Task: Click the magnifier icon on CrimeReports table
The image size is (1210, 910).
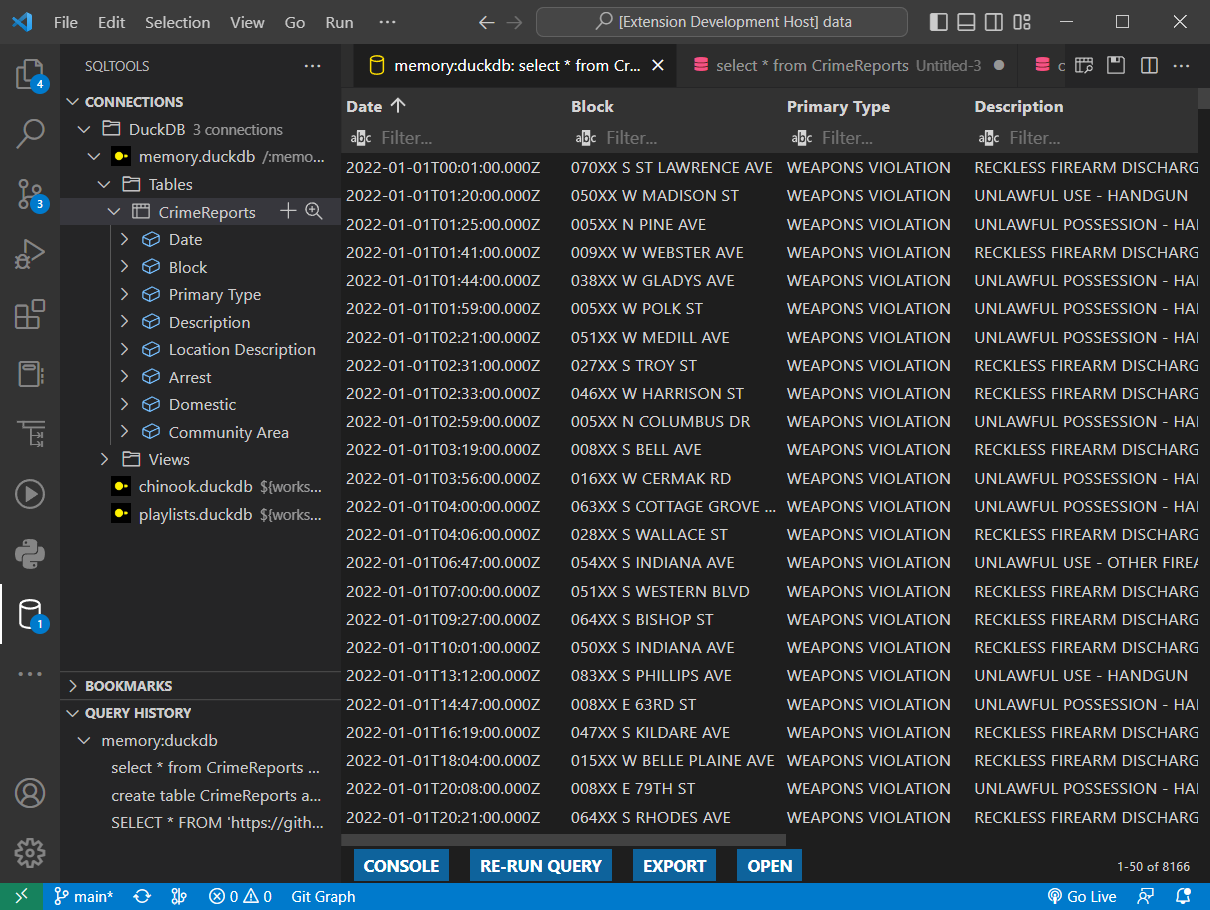Action: [x=314, y=211]
